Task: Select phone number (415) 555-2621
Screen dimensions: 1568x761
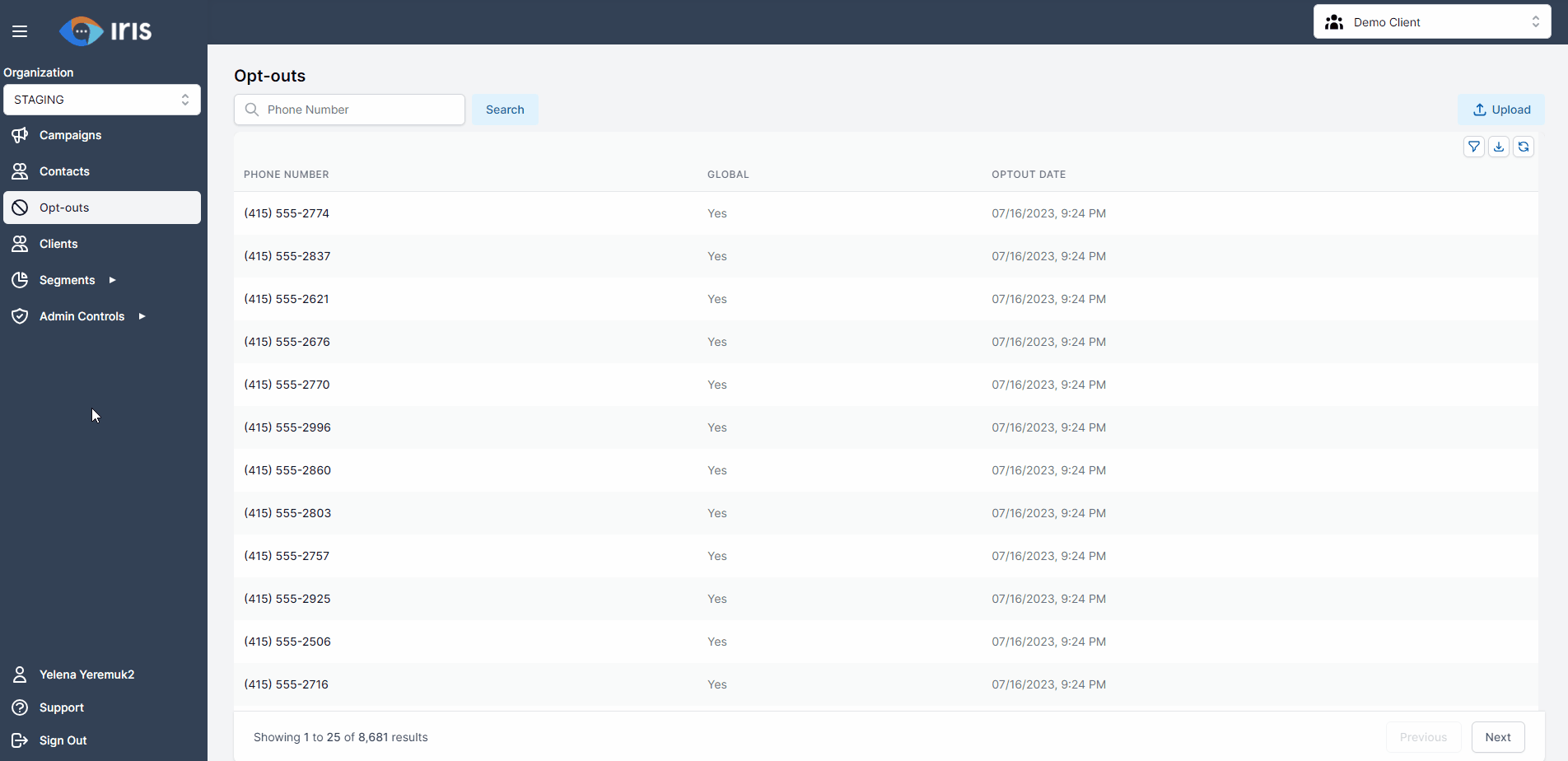Action: [x=287, y=299]
